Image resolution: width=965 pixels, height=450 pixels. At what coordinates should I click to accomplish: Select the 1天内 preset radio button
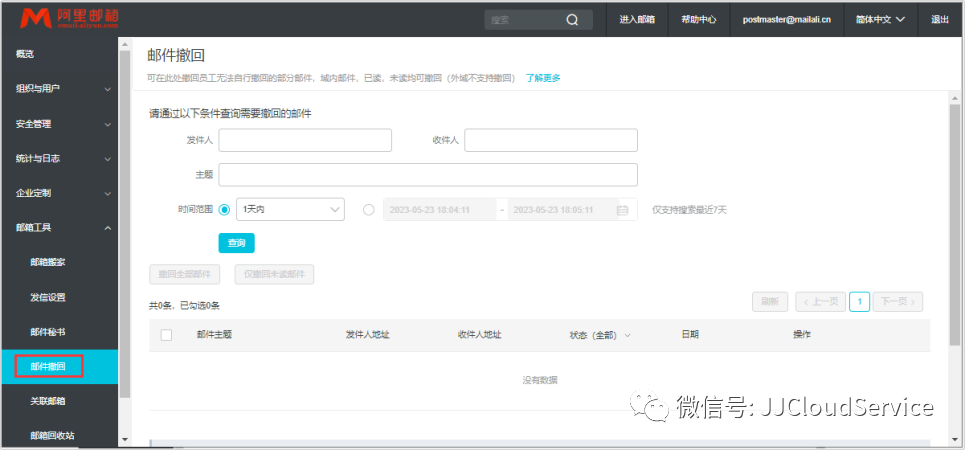[x=225, y=210]
